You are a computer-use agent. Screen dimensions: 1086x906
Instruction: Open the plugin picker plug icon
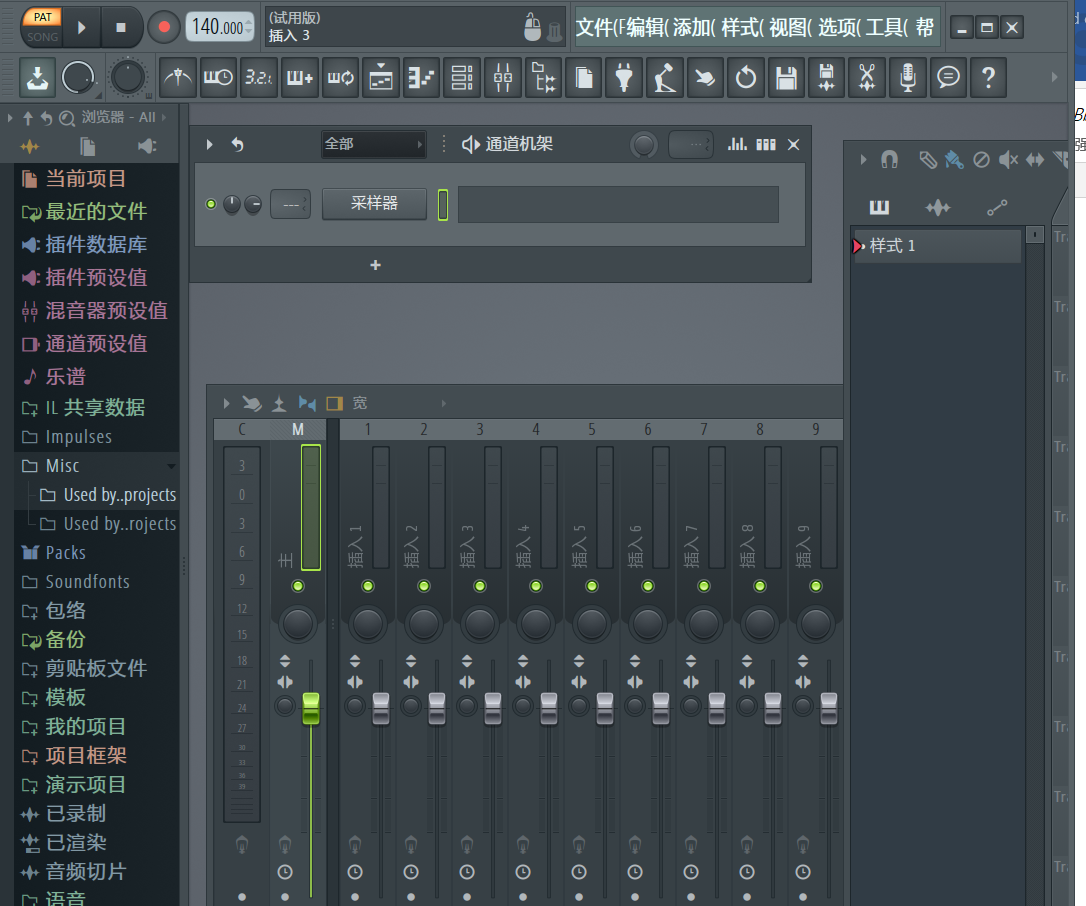[x=624, y=77]
